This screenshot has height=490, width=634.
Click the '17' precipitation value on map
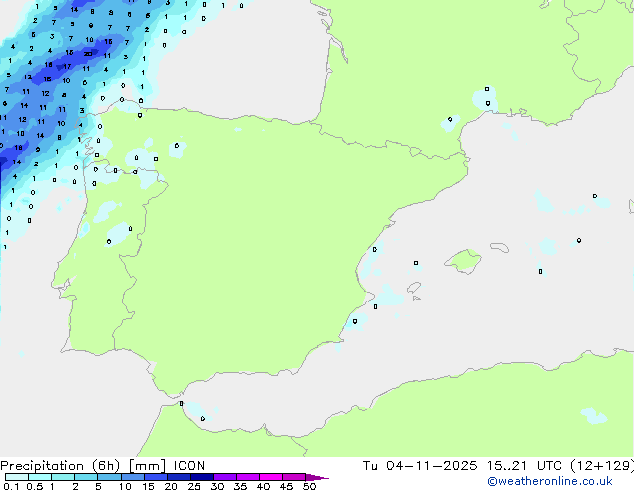tap(67, 66)
